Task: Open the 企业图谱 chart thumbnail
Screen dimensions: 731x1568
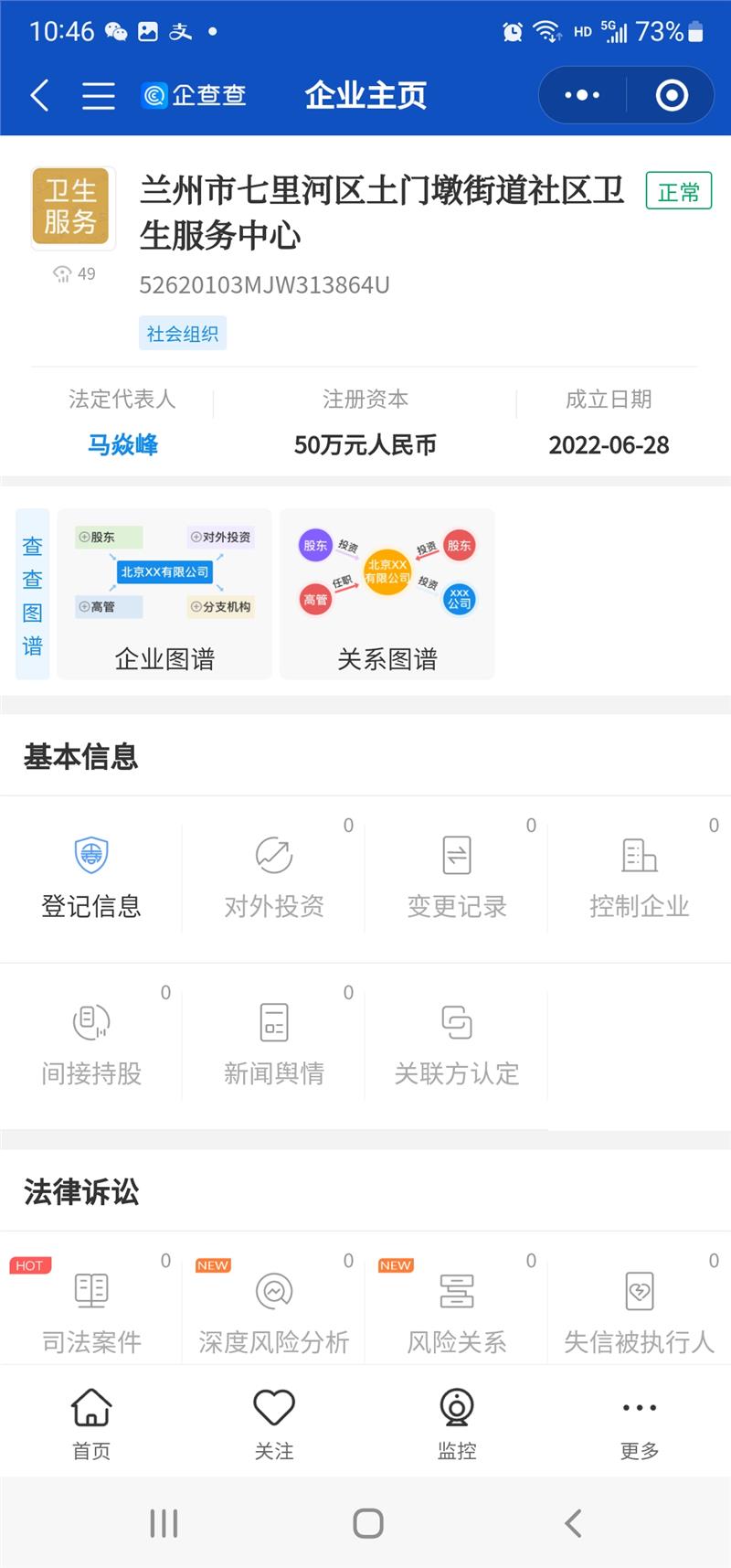Action: tap(164, 594)
